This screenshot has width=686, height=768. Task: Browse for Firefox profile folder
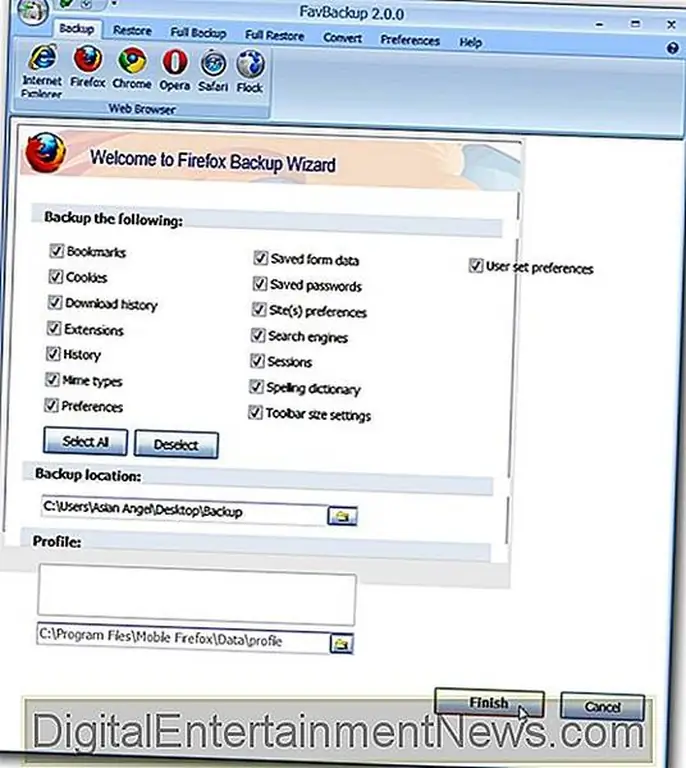pos(341,642)
